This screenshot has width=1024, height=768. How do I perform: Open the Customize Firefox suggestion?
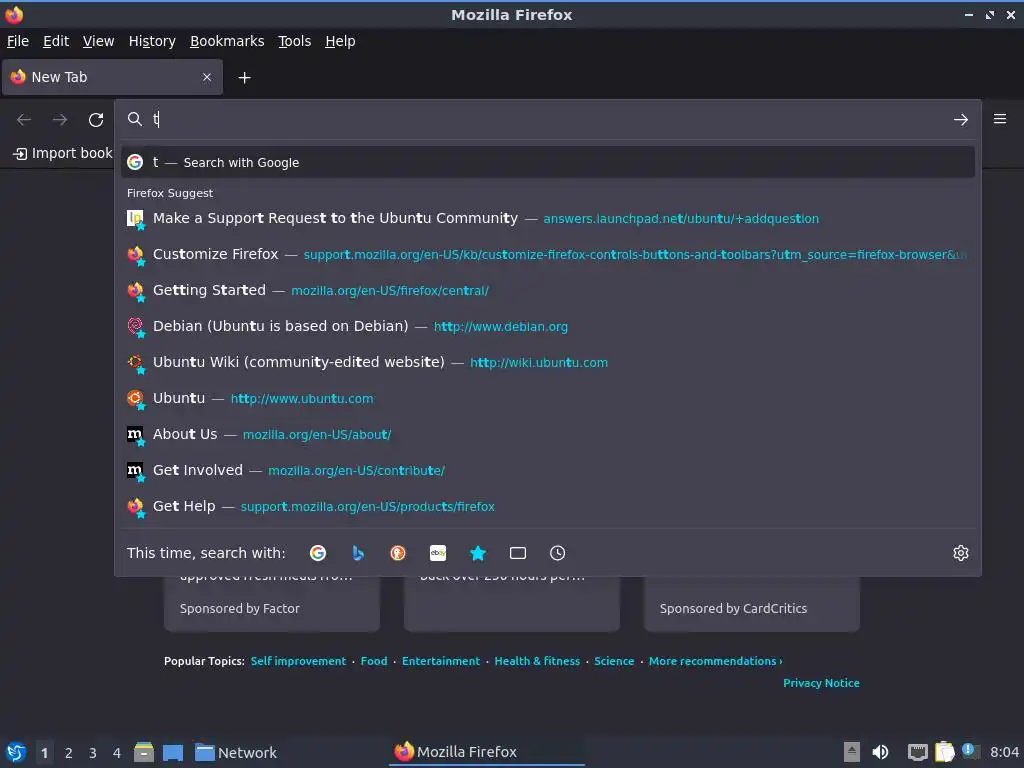pyautogui.click(x=548, y=254)
